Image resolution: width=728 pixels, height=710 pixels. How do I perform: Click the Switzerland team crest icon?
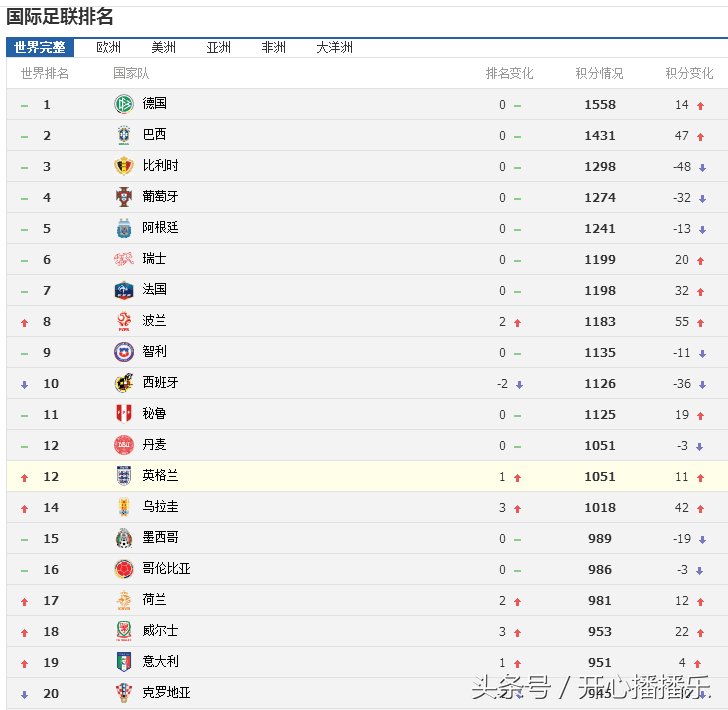click(x=124, y=259)
